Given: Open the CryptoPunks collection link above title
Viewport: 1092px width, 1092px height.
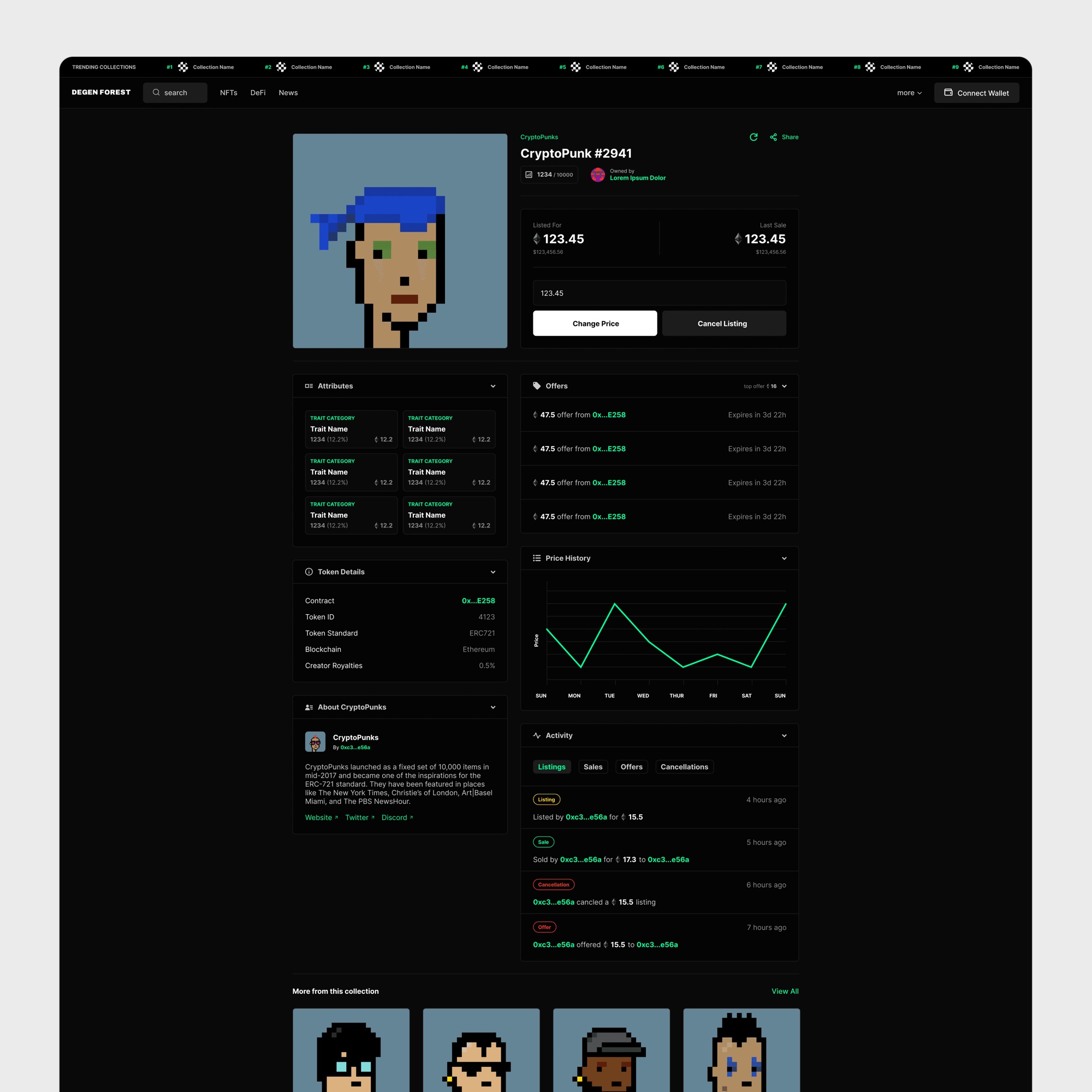Looking at the screenshot, I should click(x=539, y=138).
